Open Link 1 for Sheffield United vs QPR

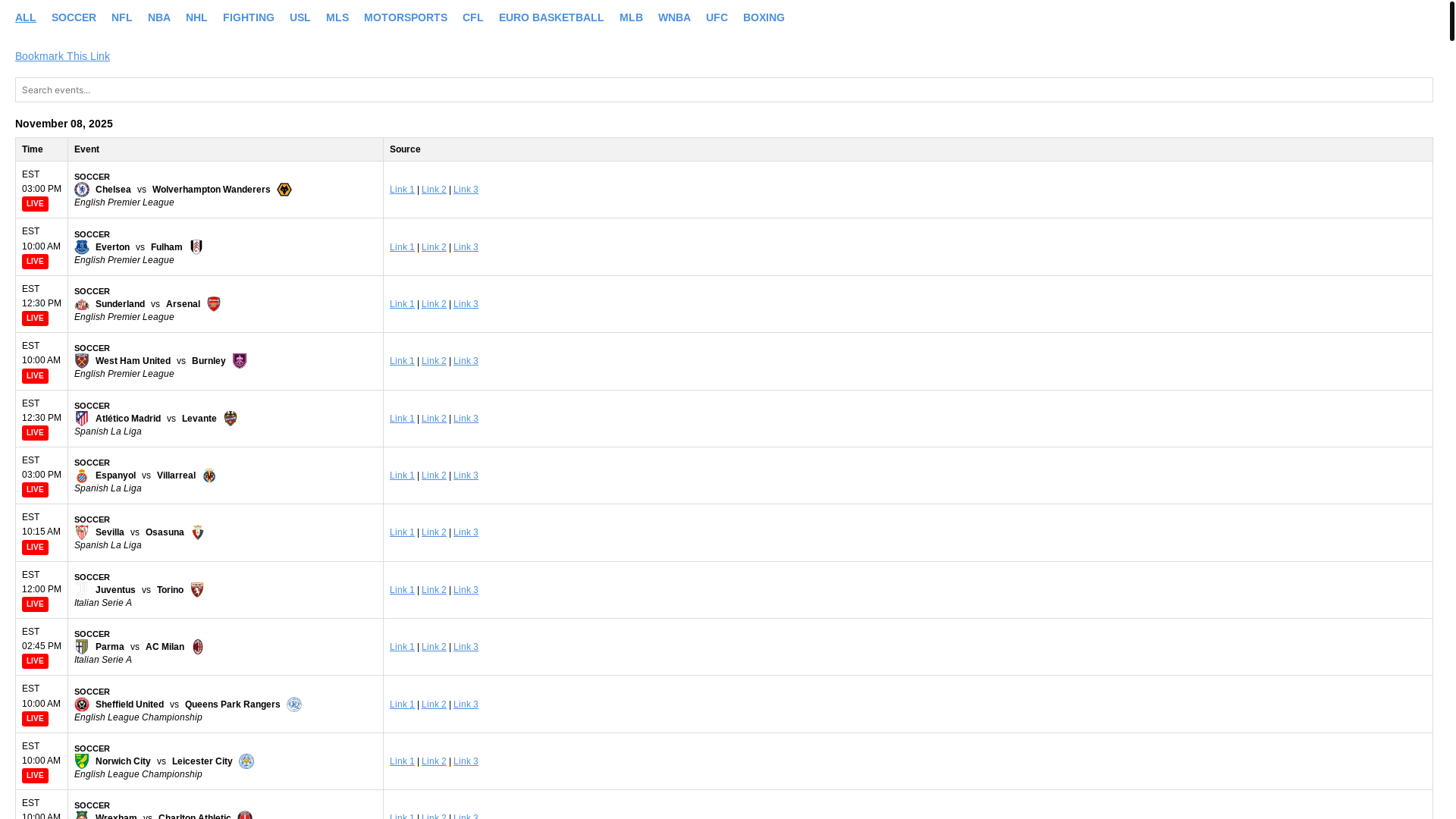coord(402,704)
